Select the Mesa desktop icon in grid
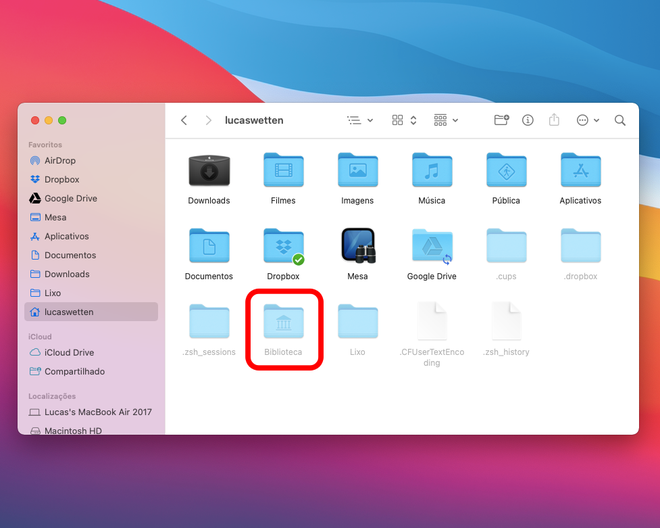660x528 pixels. coord(358,245)
